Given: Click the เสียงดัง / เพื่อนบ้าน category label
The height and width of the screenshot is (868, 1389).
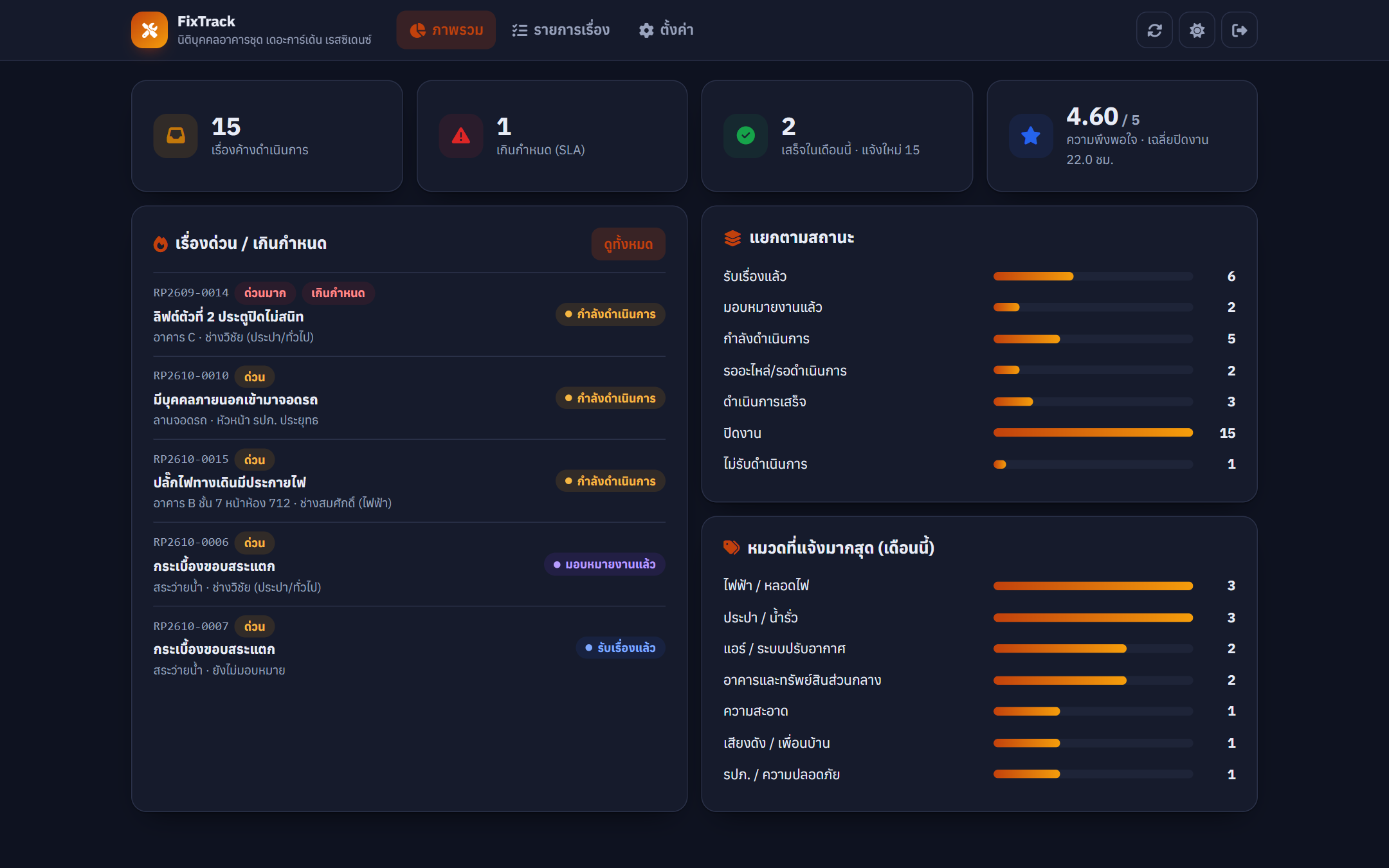Looking at the screenshot, I should [x=776, y=743].
